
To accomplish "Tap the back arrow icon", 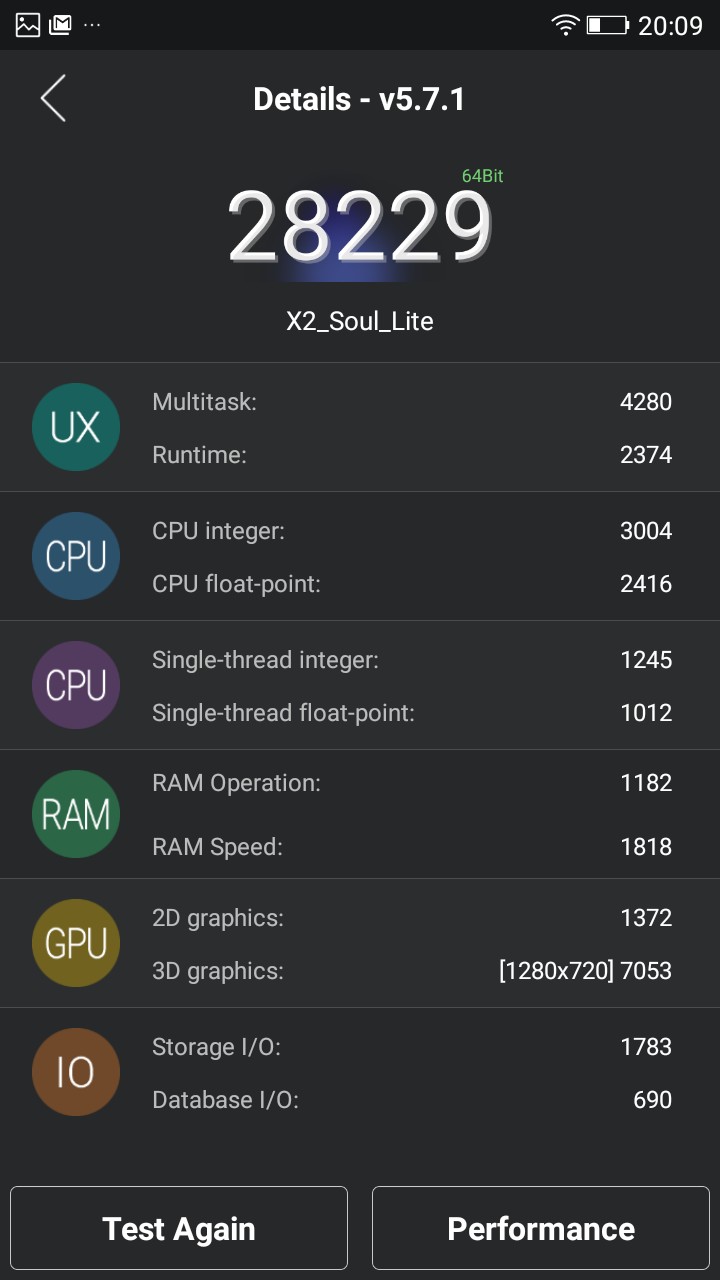I will (x=53, y=99).
